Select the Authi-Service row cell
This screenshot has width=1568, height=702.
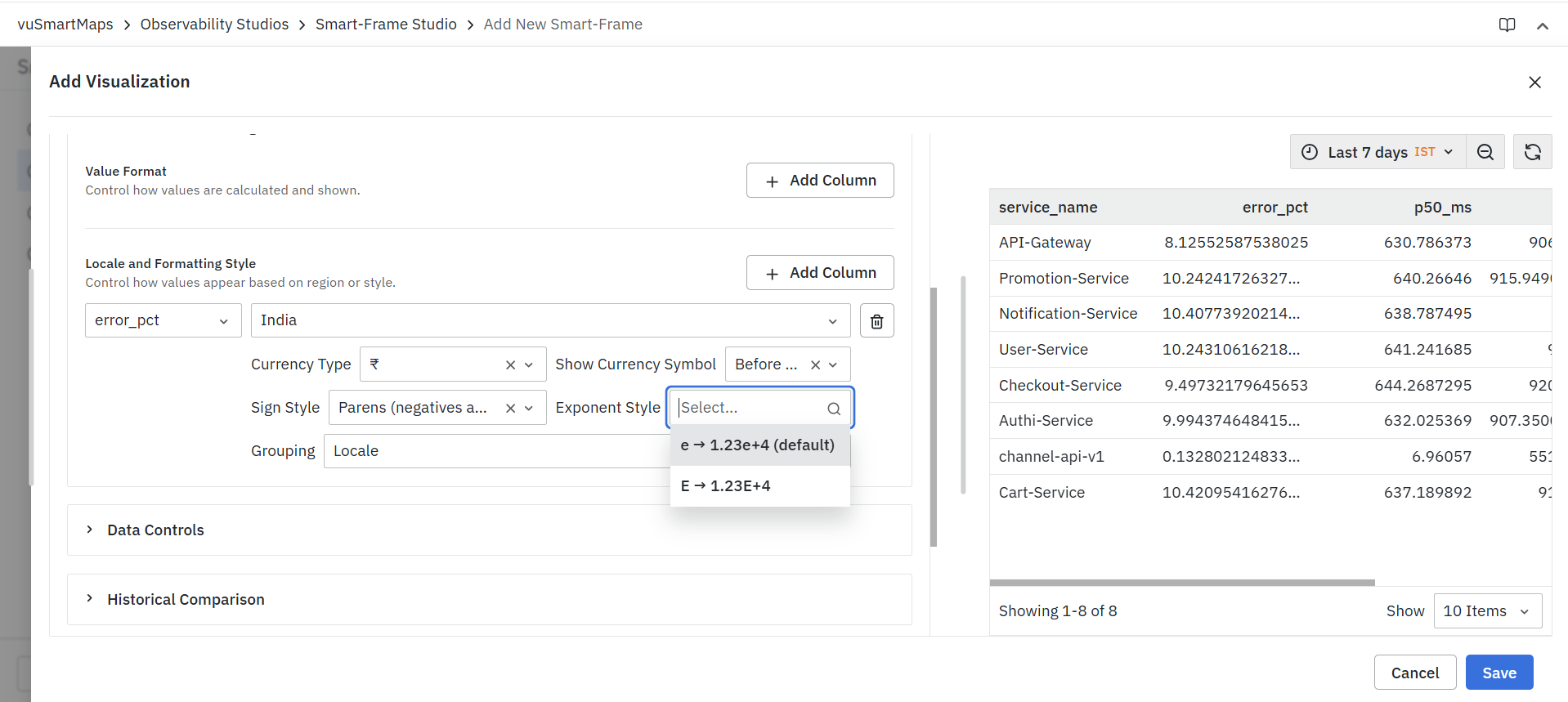[1046, 421]
